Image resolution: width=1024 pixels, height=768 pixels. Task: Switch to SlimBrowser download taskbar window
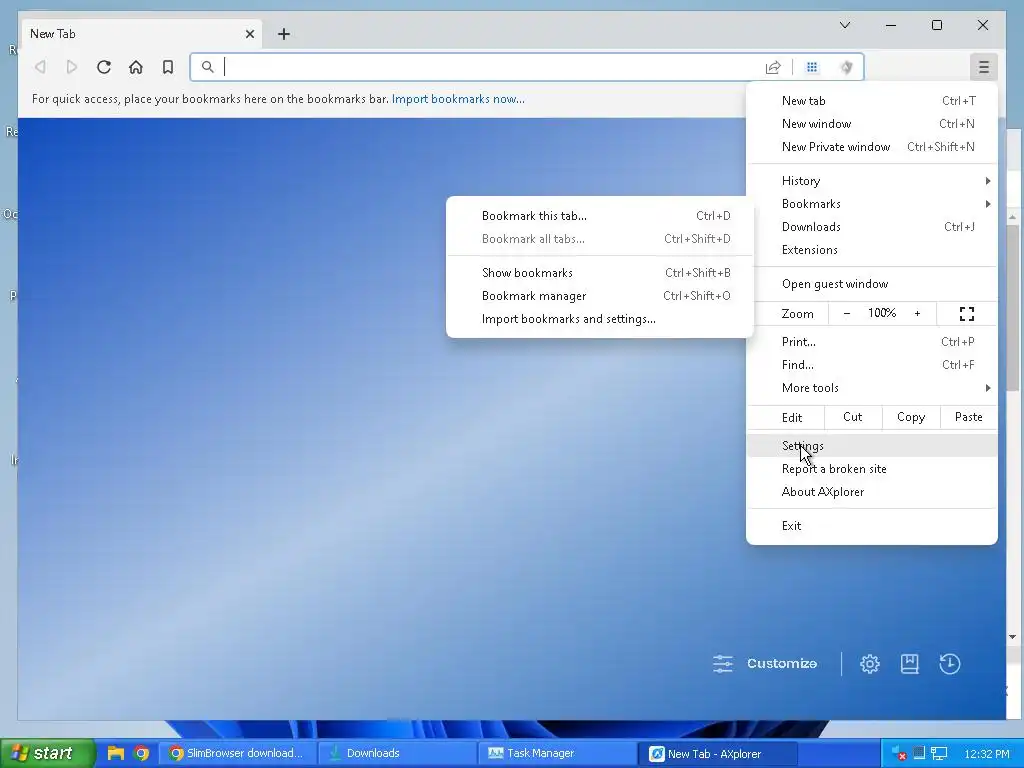238,753
